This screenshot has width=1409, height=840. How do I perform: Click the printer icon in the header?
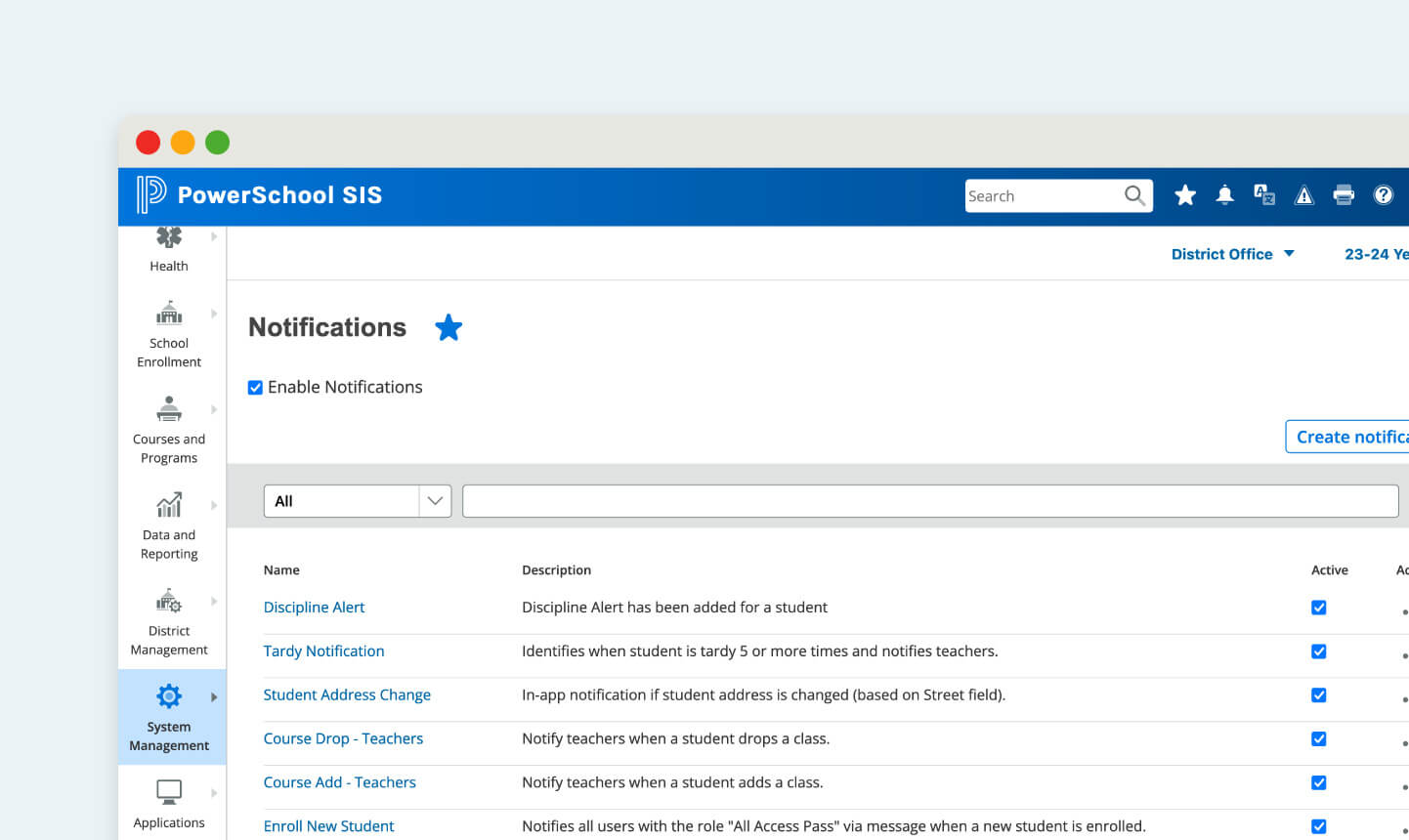1344,195
